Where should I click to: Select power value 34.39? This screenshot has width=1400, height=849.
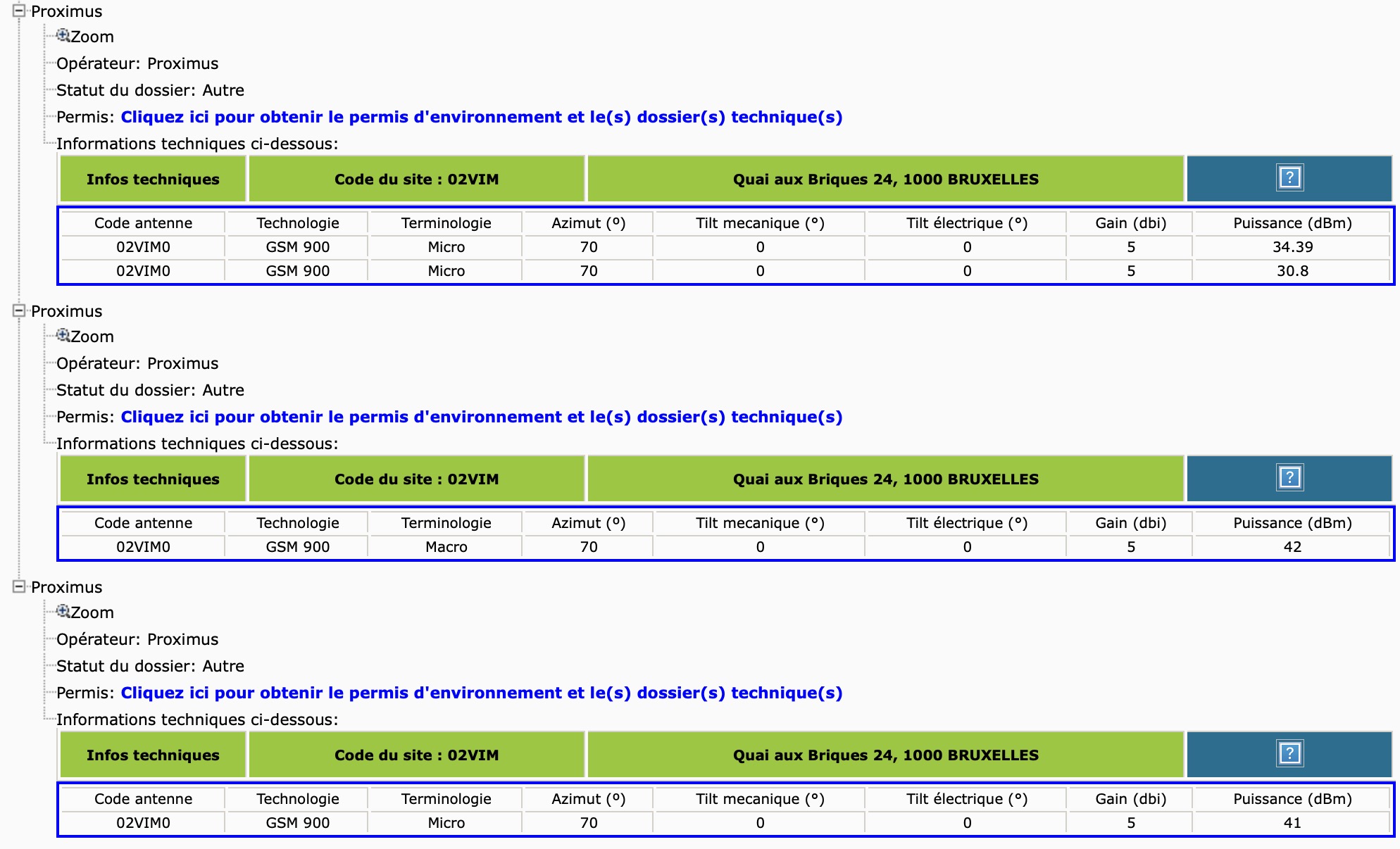click(x=1292, y=247)
